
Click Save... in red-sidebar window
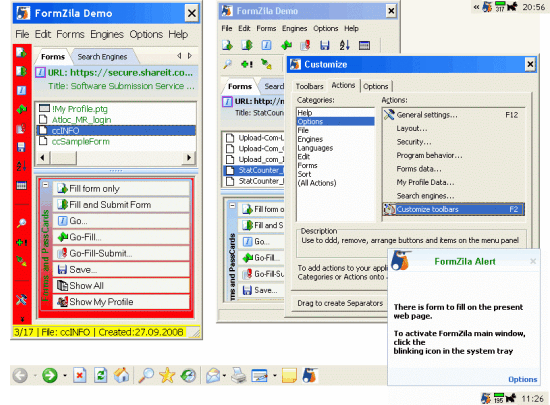(121, 269)
